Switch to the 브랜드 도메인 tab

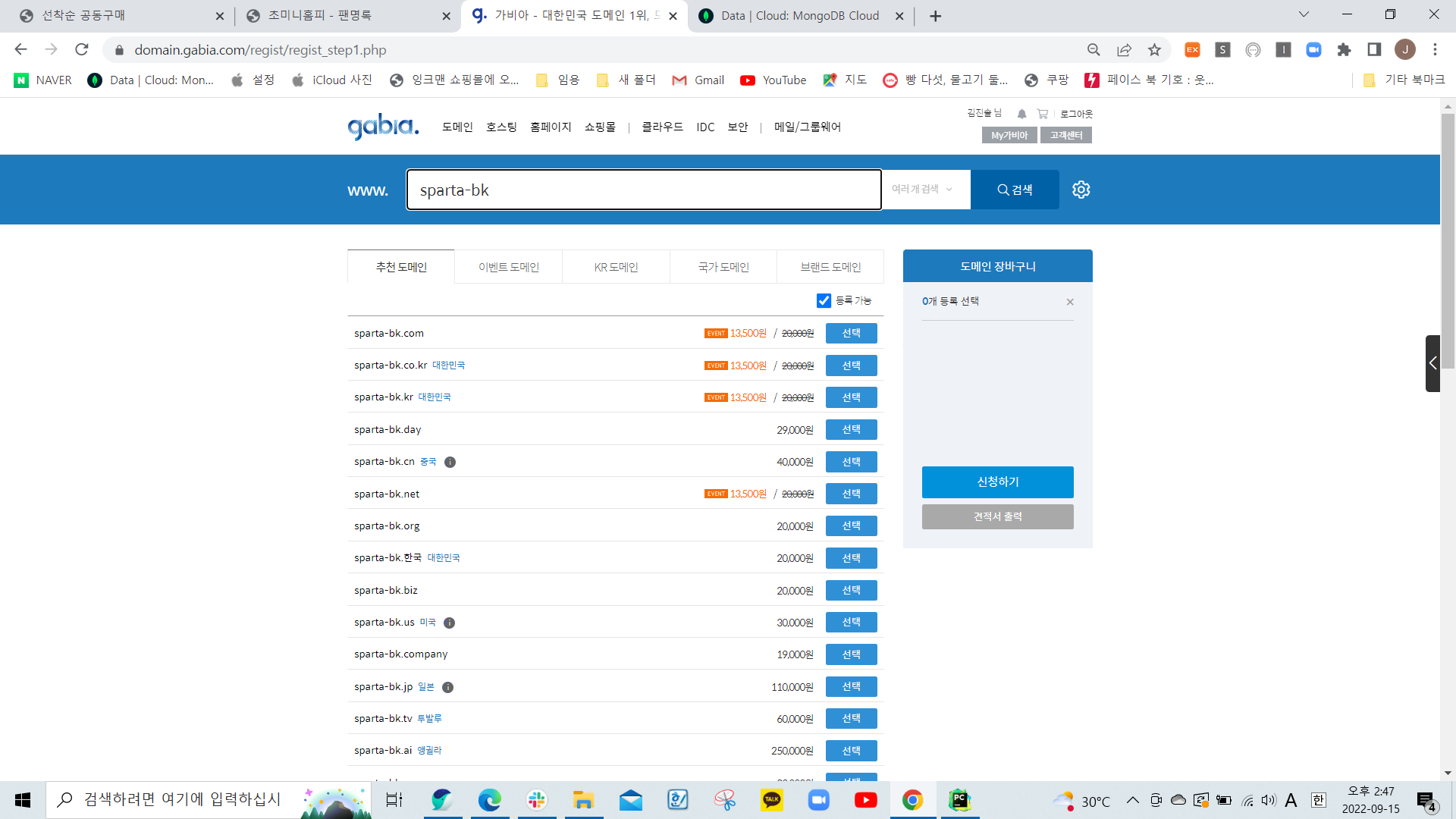(x=830, y=267)
